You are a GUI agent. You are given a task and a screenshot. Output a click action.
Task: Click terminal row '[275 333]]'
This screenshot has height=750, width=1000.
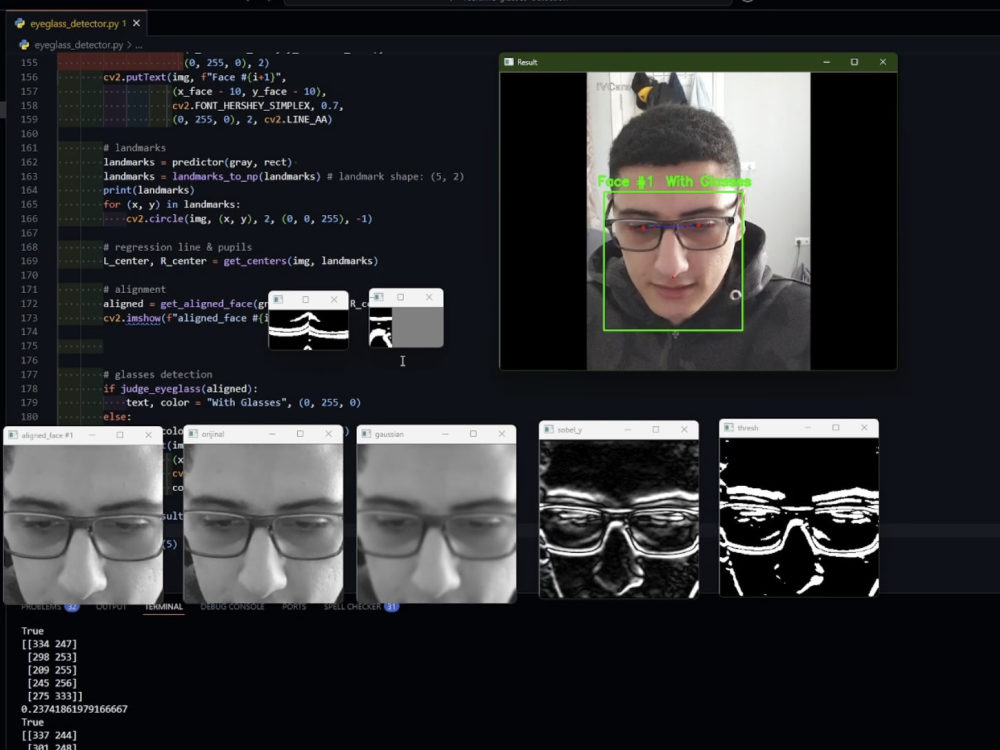pos(55,696)
